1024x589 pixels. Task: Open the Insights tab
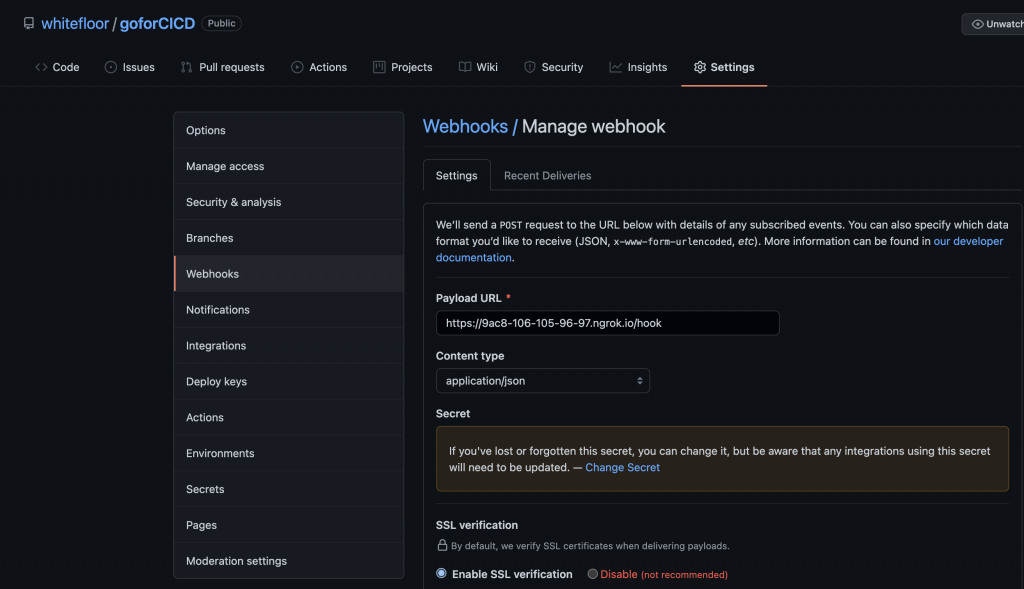click(639, 67)
